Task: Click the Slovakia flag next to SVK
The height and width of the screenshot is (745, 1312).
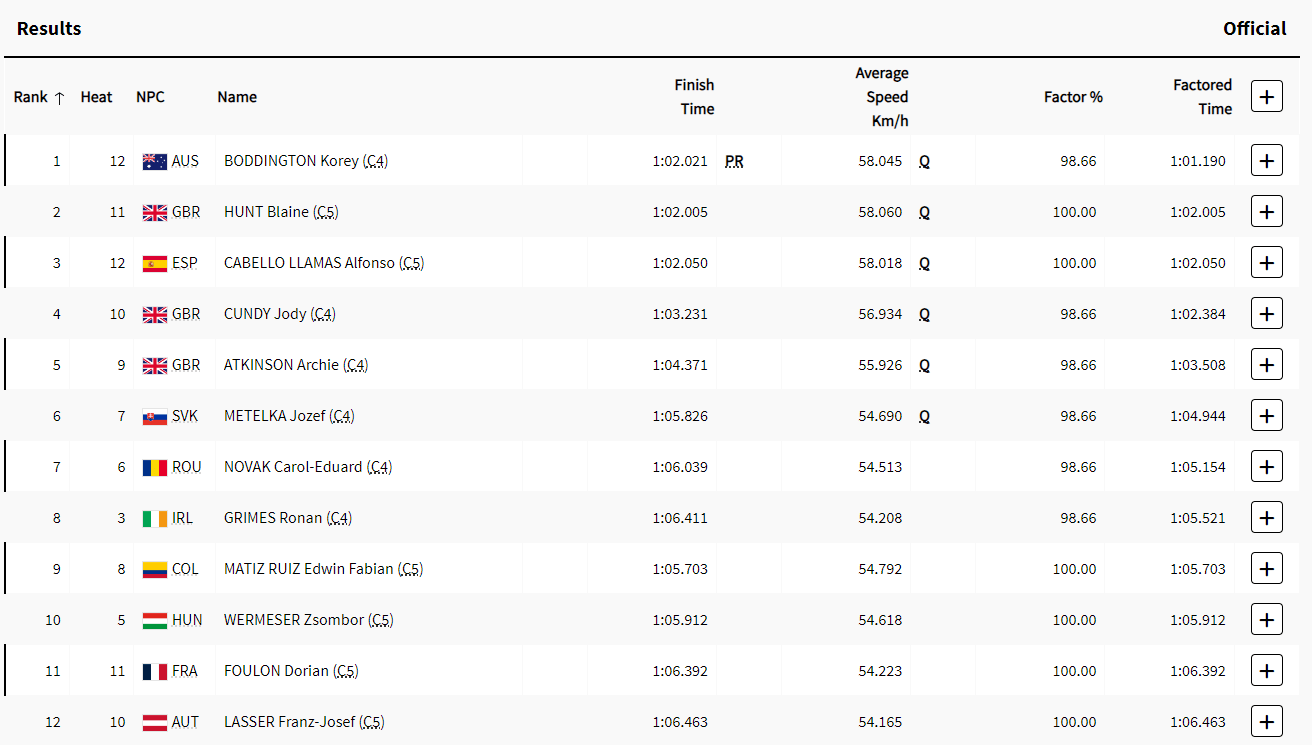Action: pos(155,416)
